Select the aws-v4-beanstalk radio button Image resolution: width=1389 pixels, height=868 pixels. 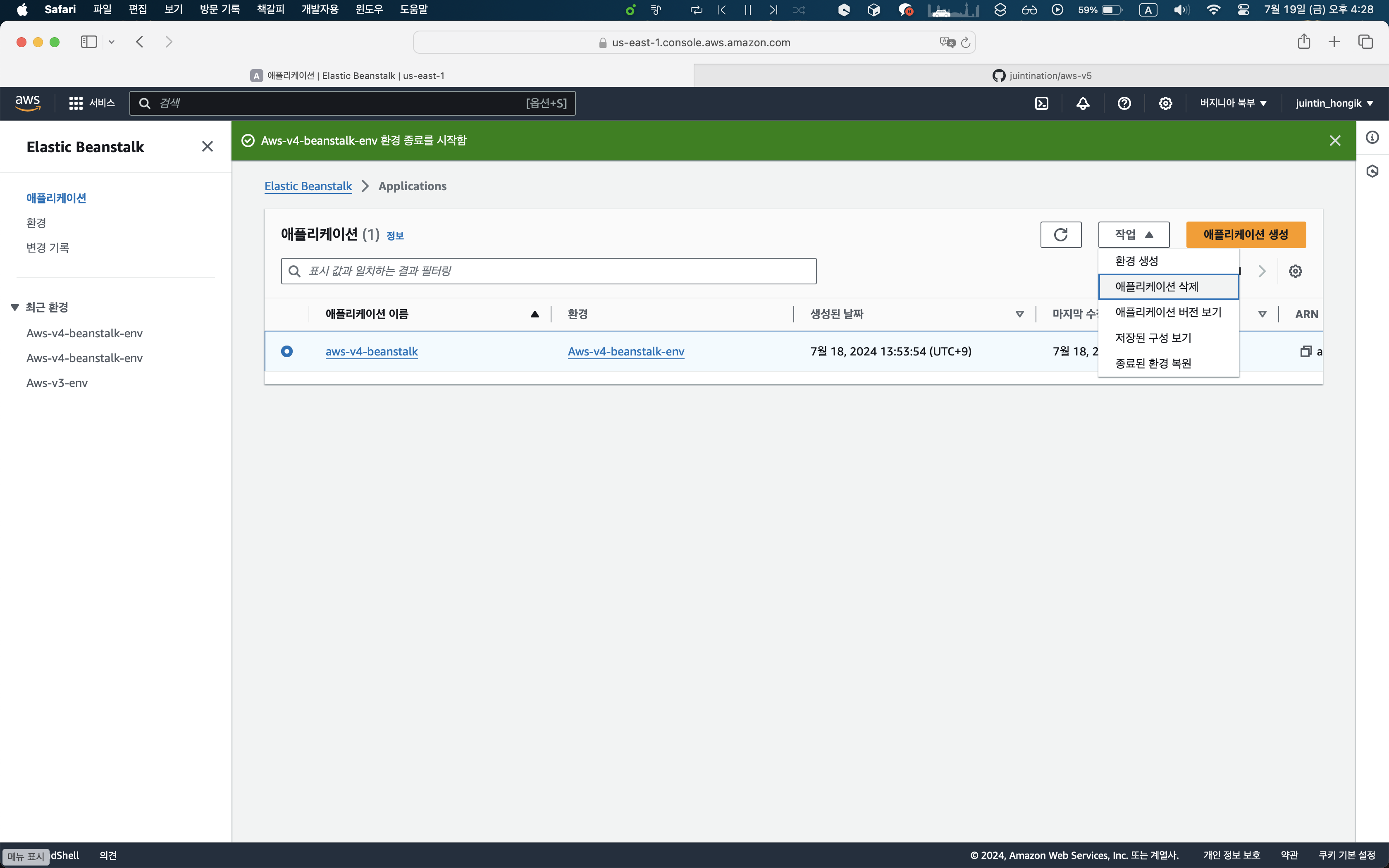(x=287, y=351)
